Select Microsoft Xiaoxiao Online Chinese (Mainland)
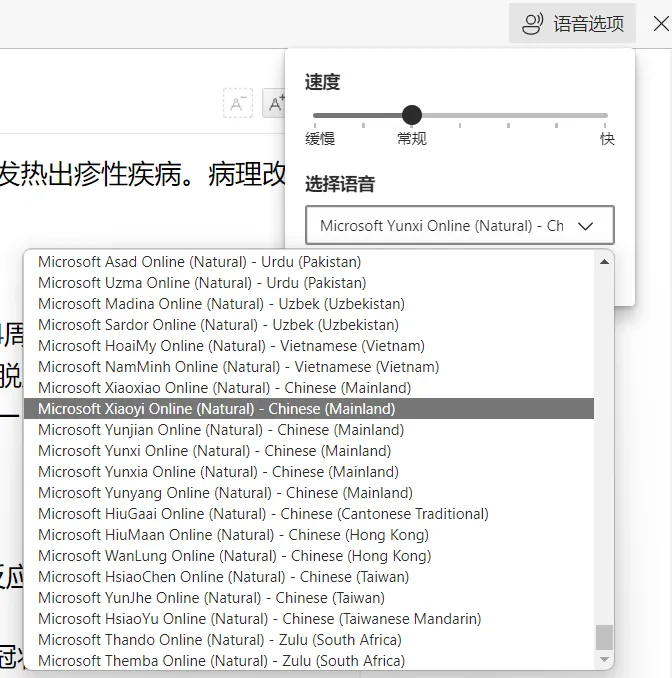 click(309, 387)
